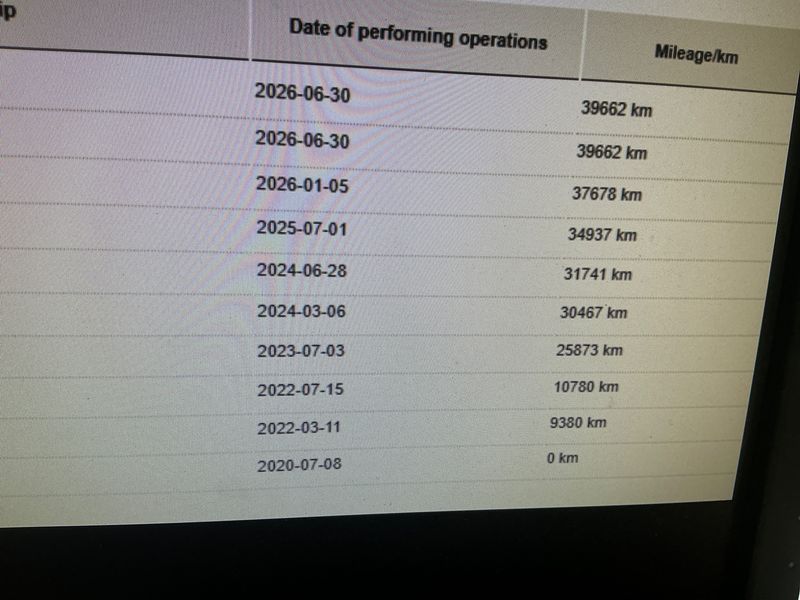Click the 30467 km mileage value
800x600 pixels.
pyautogui.click(x=593, y=312)
